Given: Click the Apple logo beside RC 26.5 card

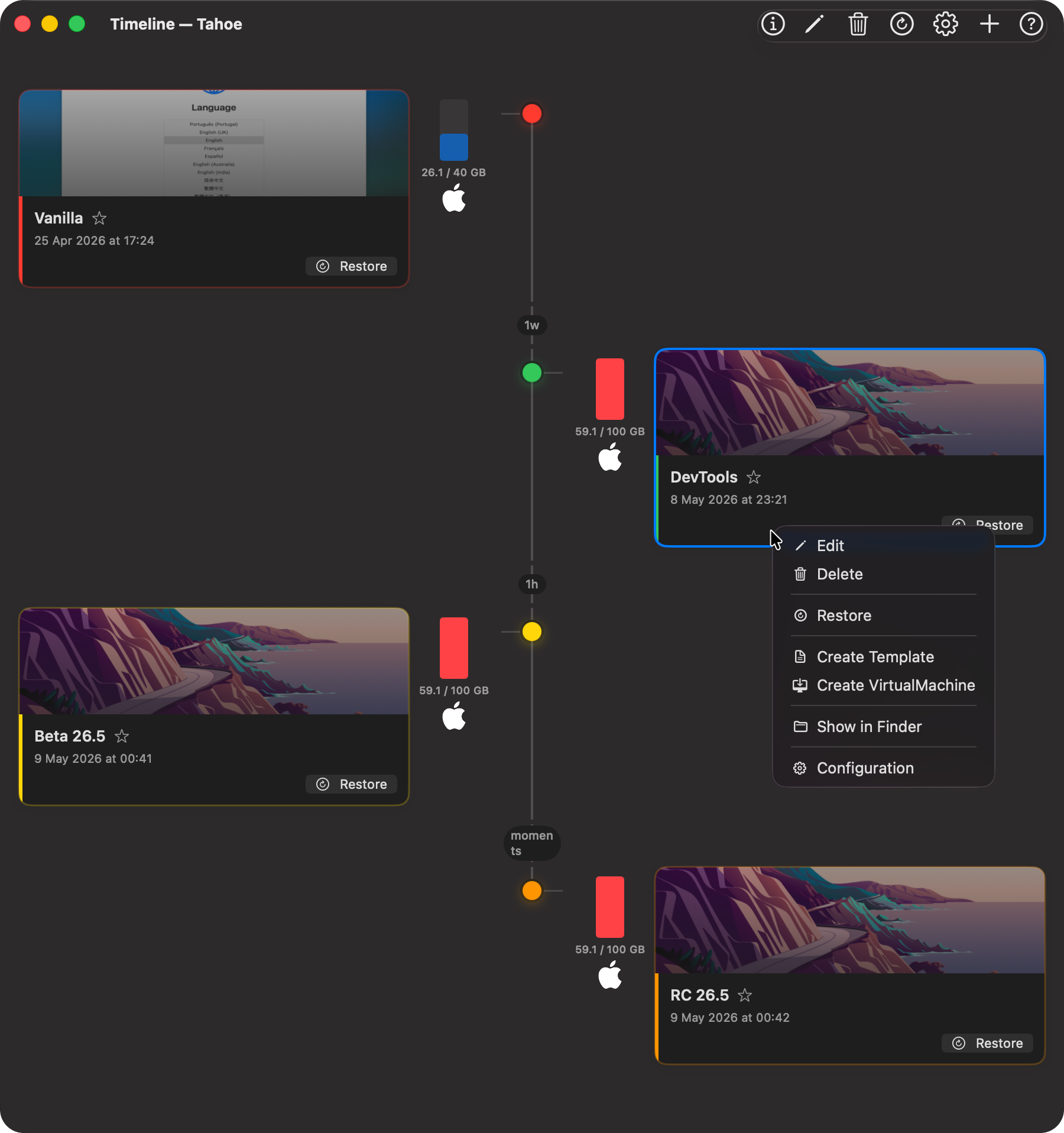Looking at the screenshot, I should pos(610,975).
